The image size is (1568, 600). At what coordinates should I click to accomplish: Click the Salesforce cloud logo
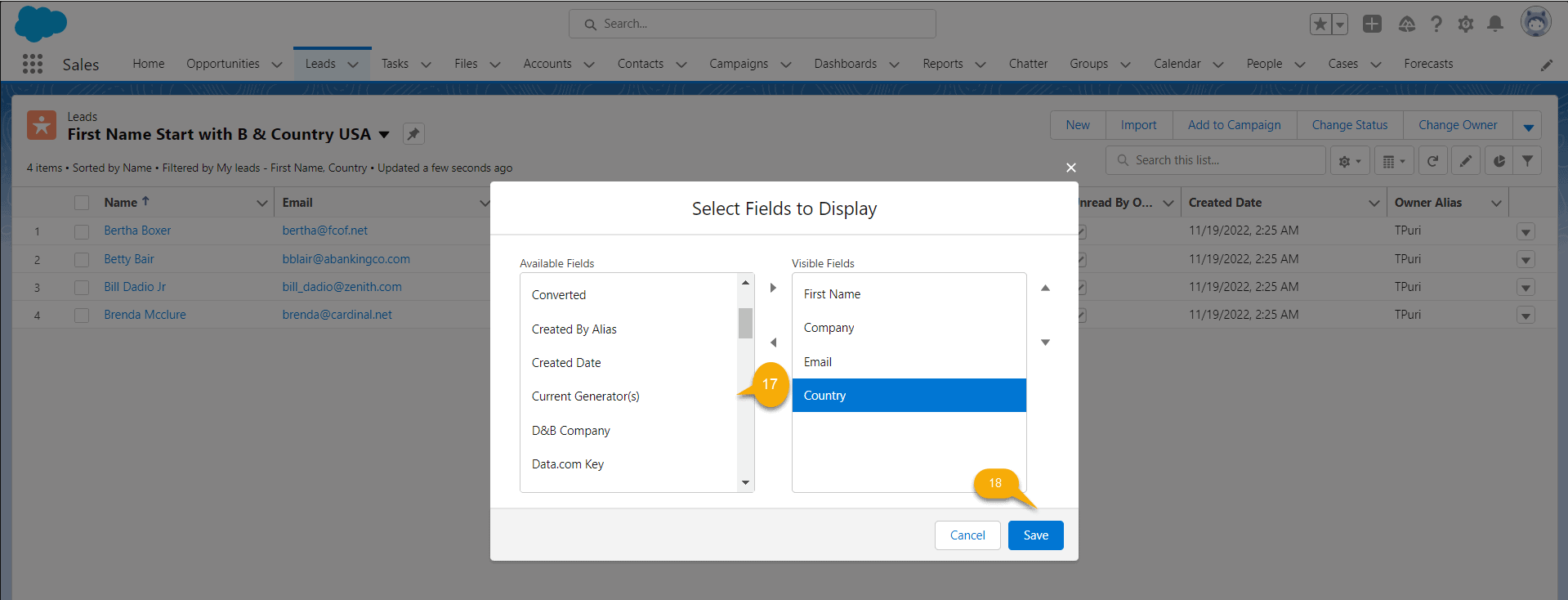pos(41,24)
